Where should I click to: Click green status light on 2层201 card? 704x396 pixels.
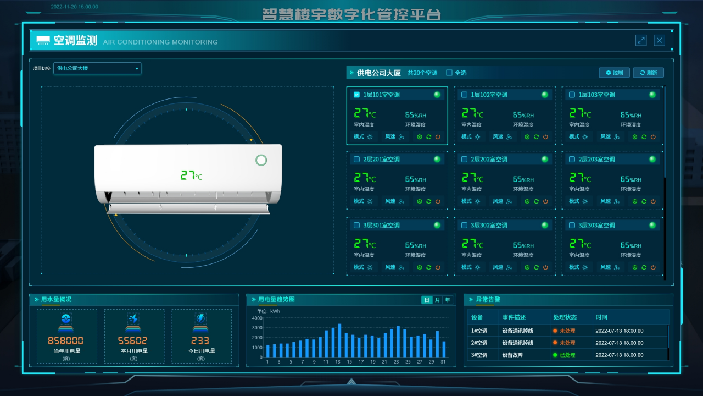pyautogui.click(x=437, y=159)
